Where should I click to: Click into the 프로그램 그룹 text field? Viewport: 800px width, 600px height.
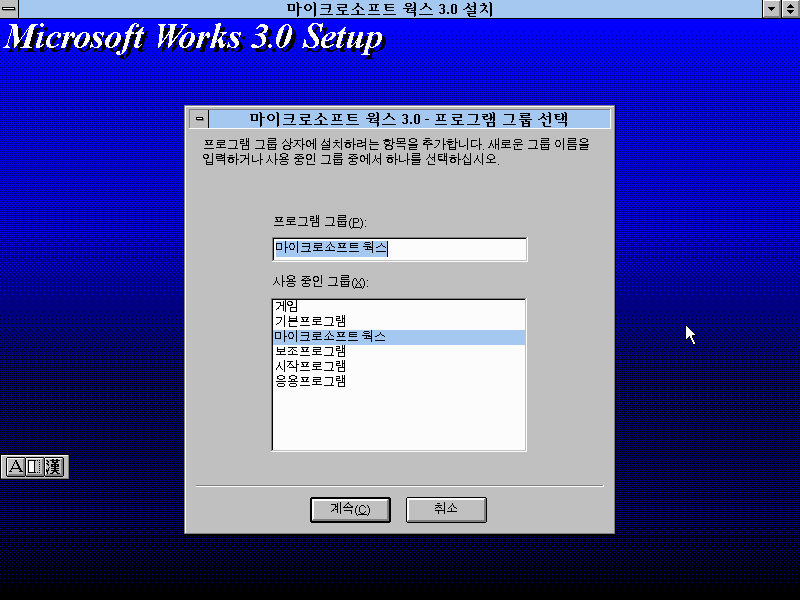(x=400, y=249)
